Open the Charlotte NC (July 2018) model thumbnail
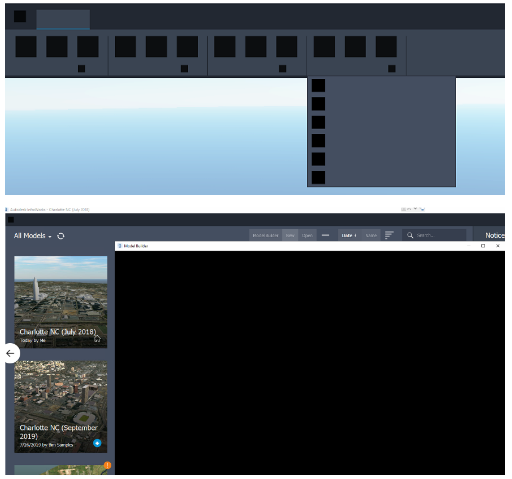512x479 pixels. point(61,302)
